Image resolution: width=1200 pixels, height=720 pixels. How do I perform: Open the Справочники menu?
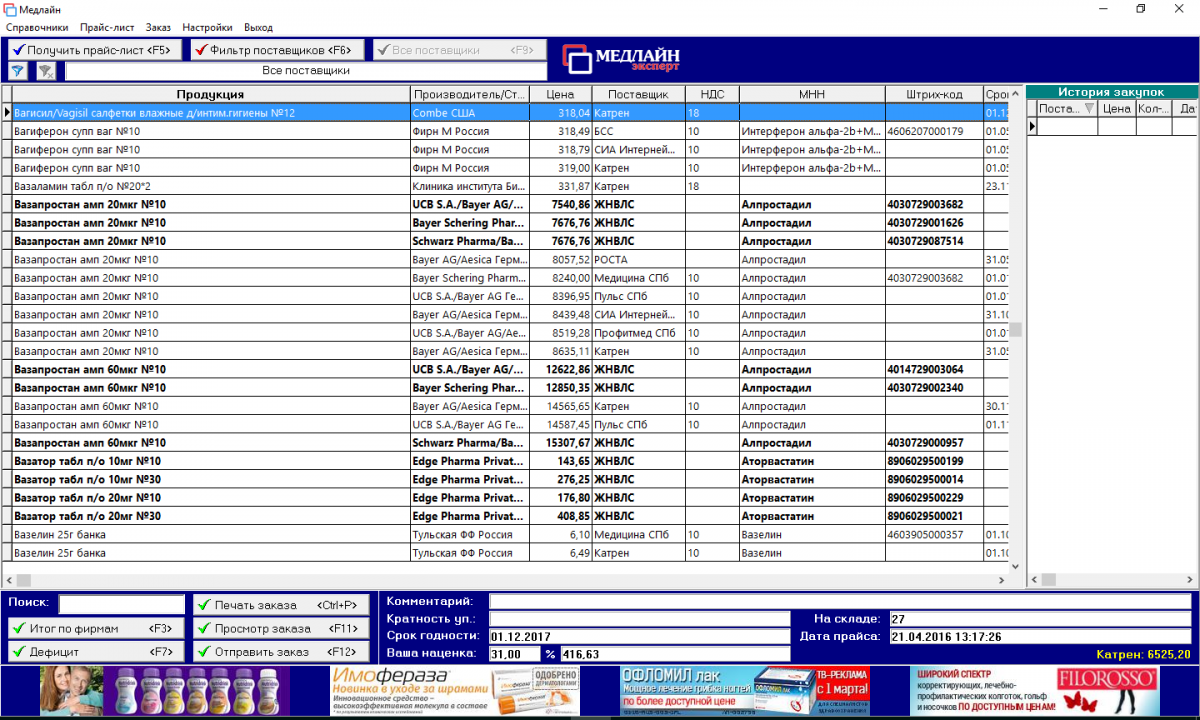[x=37, y=28]
